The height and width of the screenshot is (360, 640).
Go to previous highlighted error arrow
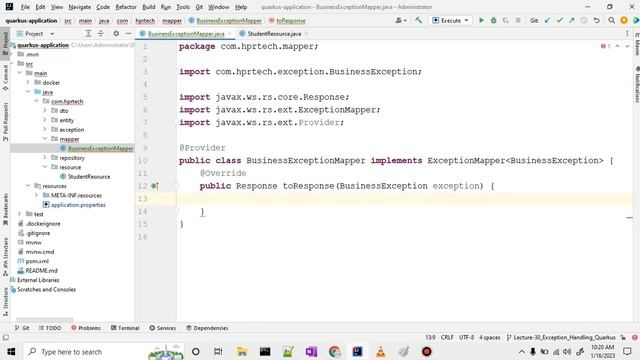pyautogui.click(x=618, y=46)
